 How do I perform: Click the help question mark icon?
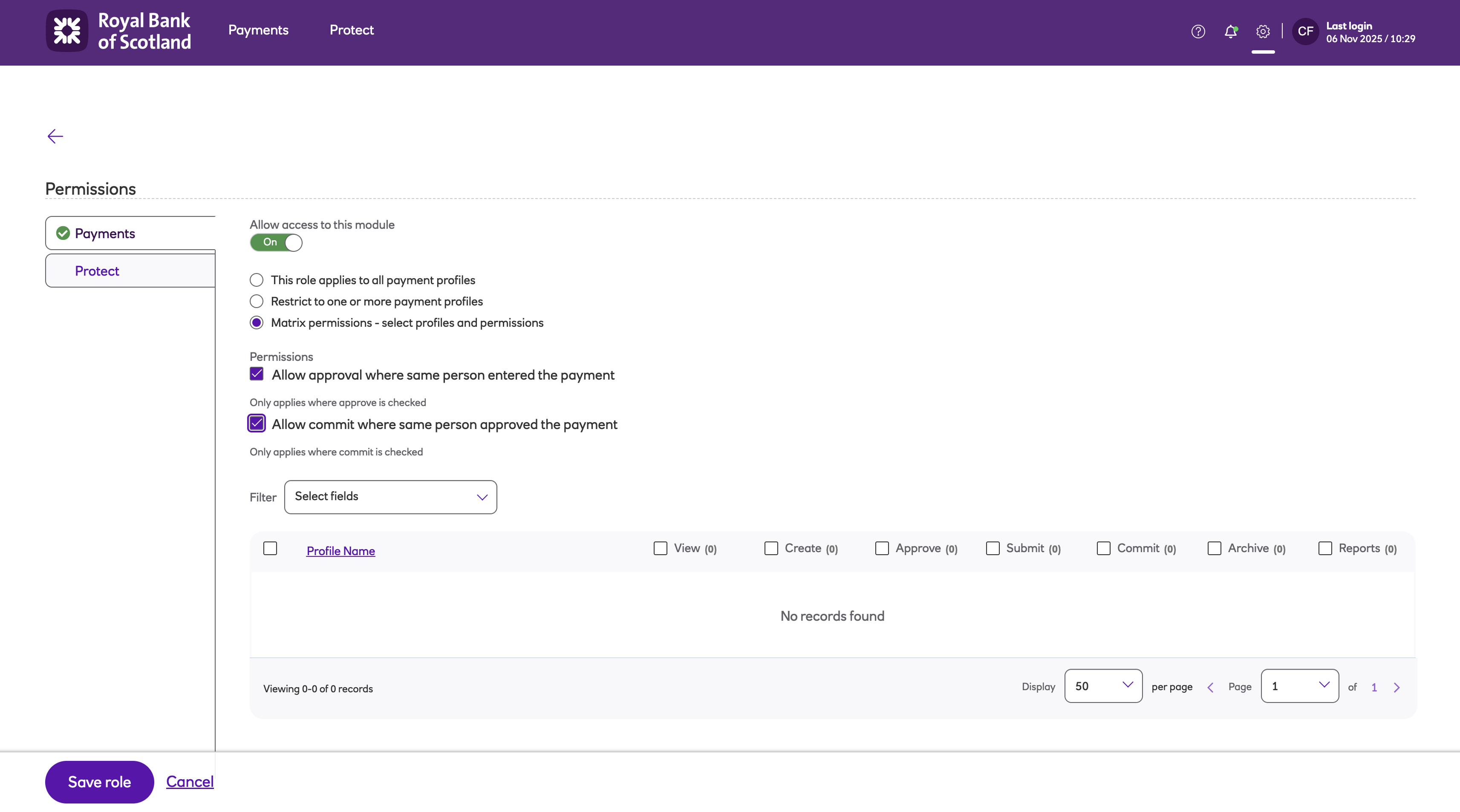(1197, 31)
